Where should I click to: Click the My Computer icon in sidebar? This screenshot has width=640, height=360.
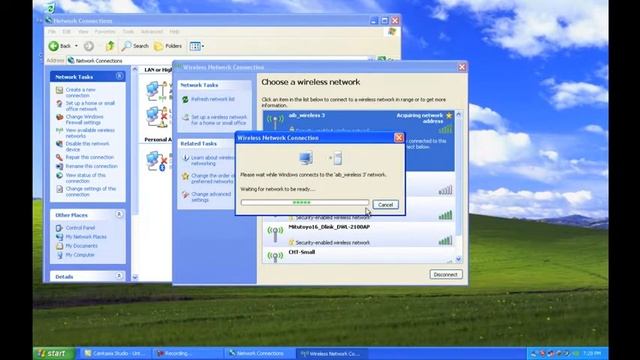[60, 255]
